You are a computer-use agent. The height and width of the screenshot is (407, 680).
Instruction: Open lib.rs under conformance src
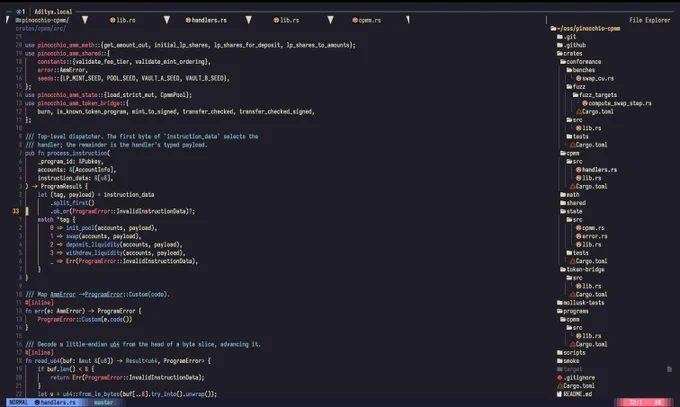point(592,128)
